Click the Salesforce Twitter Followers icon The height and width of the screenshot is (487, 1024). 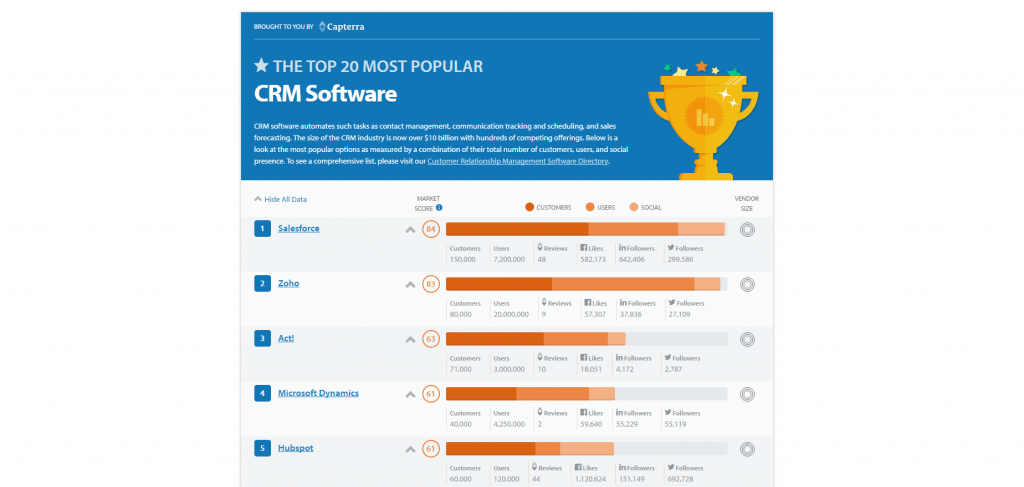[x=671, y=248]
